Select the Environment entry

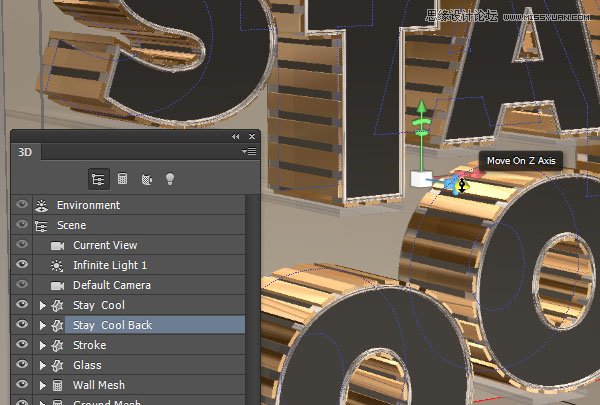(139, 205)
